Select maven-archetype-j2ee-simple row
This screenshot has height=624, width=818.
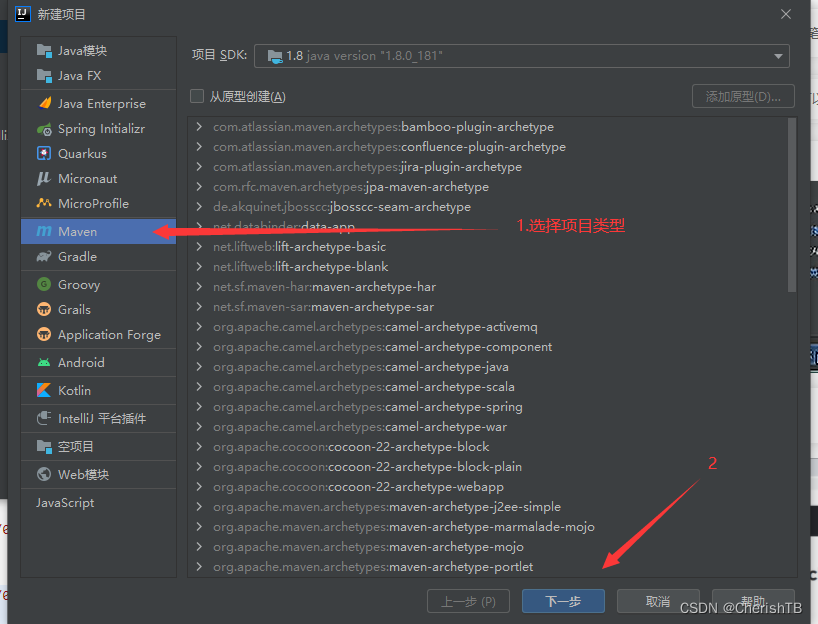488,507
